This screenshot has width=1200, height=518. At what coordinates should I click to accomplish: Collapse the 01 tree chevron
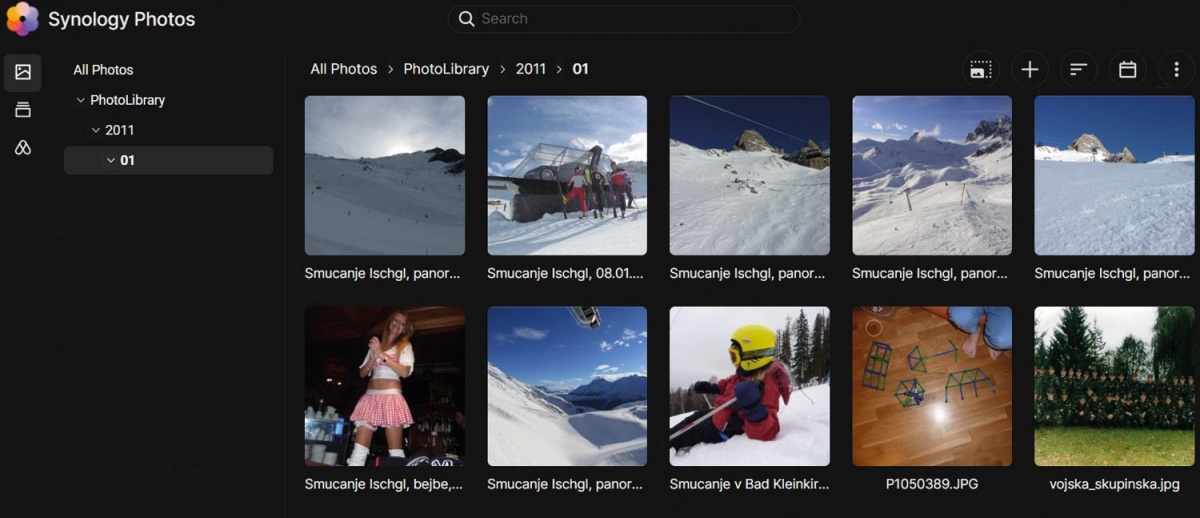[111, 160]
